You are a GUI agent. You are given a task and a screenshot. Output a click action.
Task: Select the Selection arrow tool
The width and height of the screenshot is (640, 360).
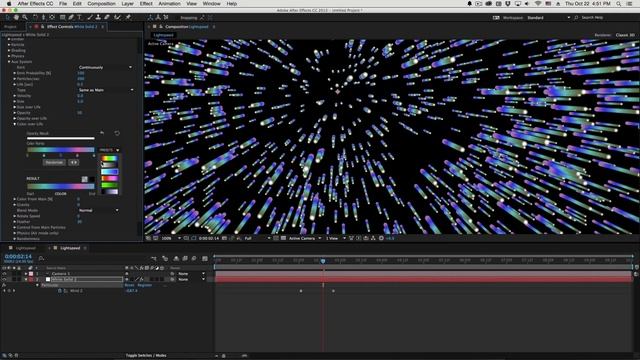(x=8, y=18)
